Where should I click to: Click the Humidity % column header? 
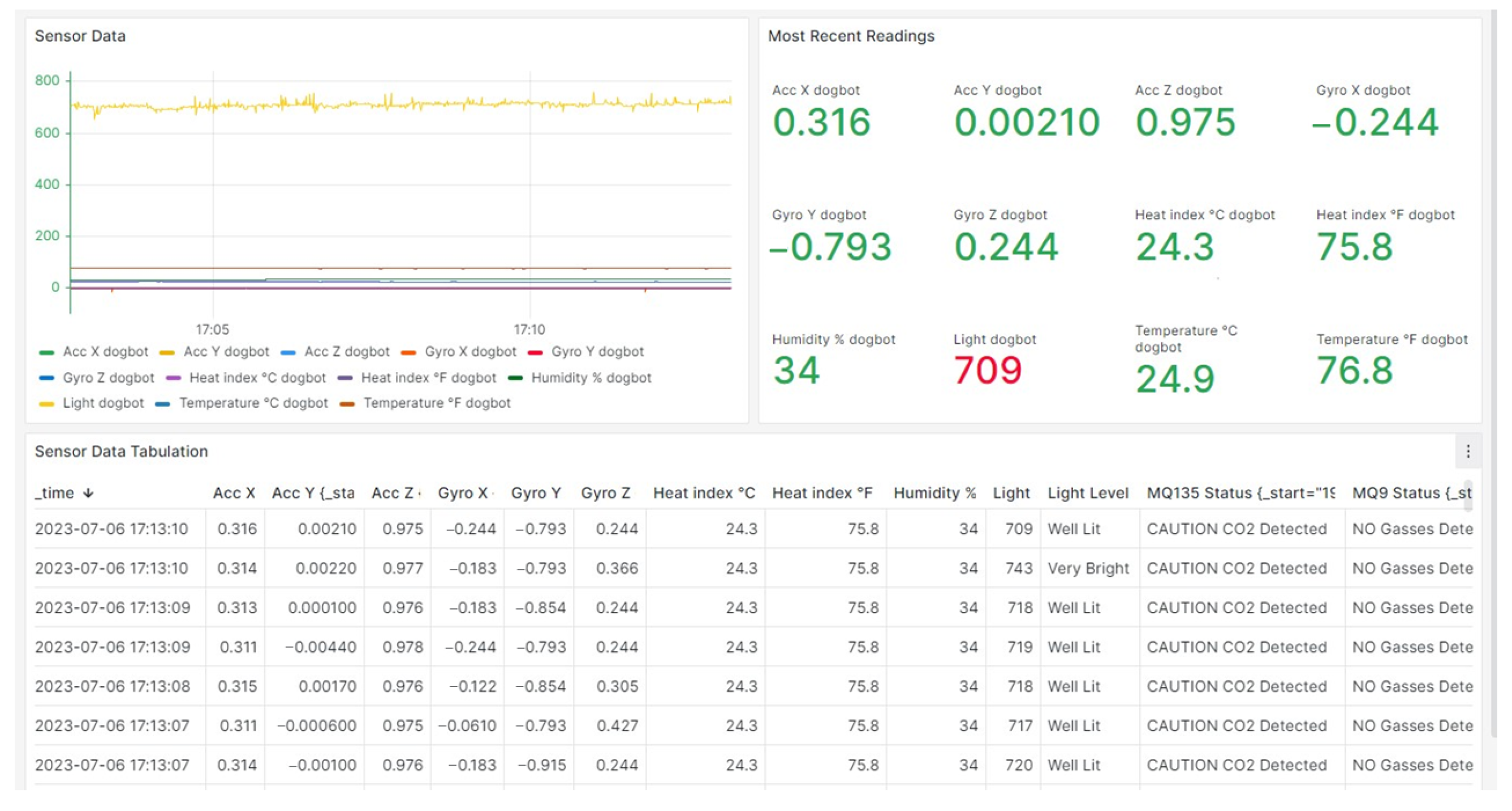coord(934,493)
